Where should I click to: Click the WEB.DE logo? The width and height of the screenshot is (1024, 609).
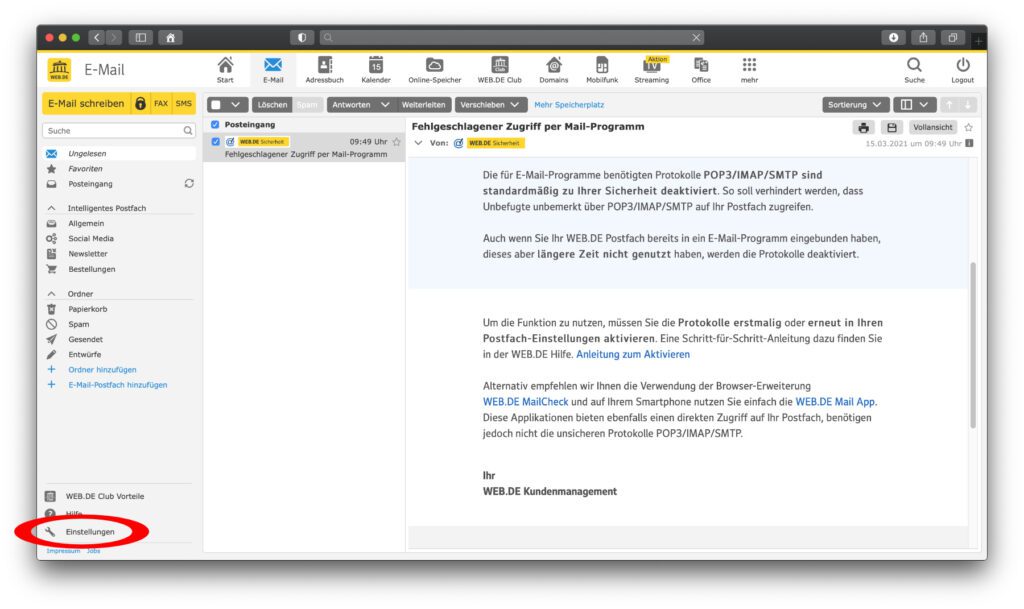(59, 69)
